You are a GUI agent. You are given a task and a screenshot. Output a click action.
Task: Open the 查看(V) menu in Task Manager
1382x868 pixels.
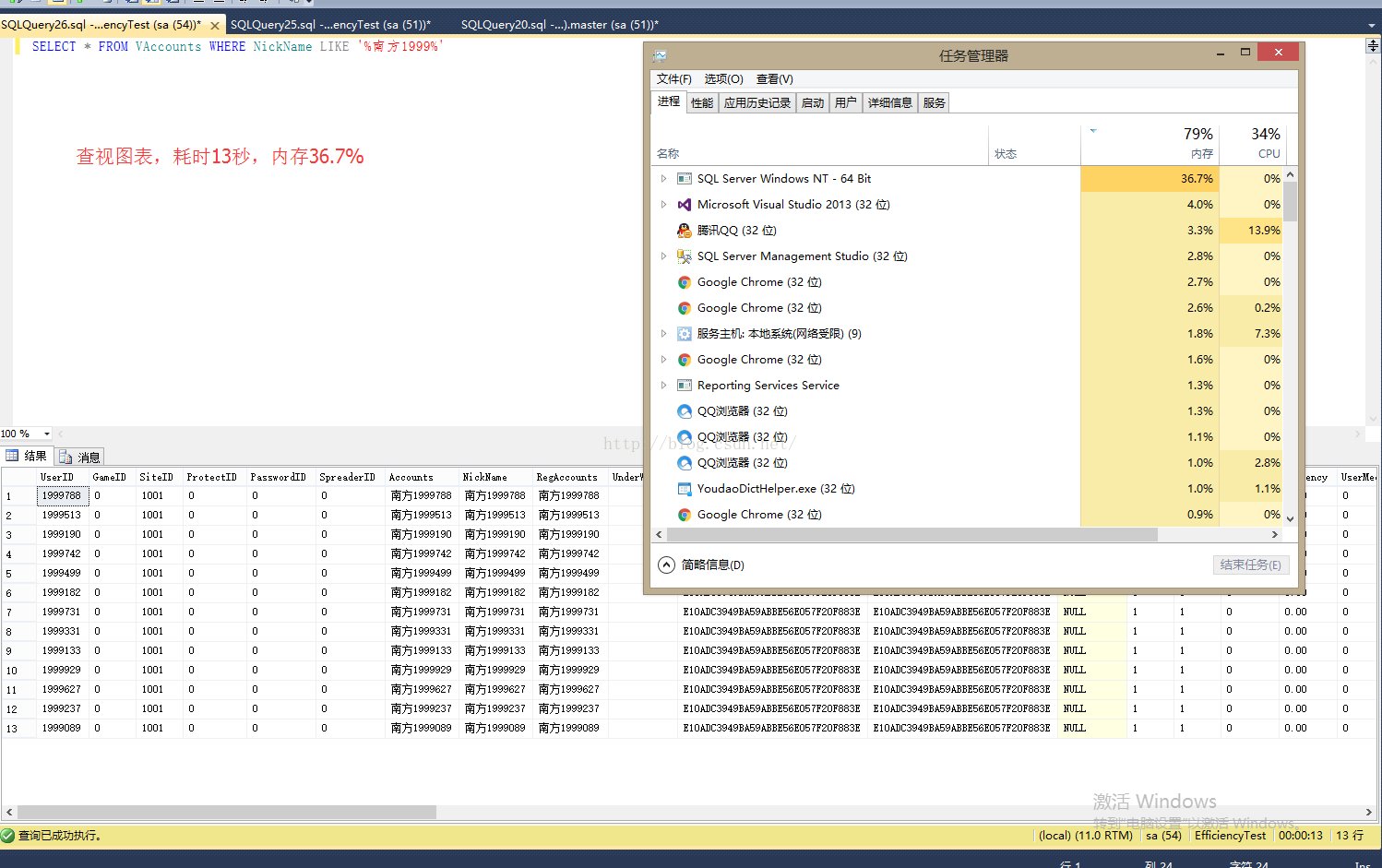(774, 79)
